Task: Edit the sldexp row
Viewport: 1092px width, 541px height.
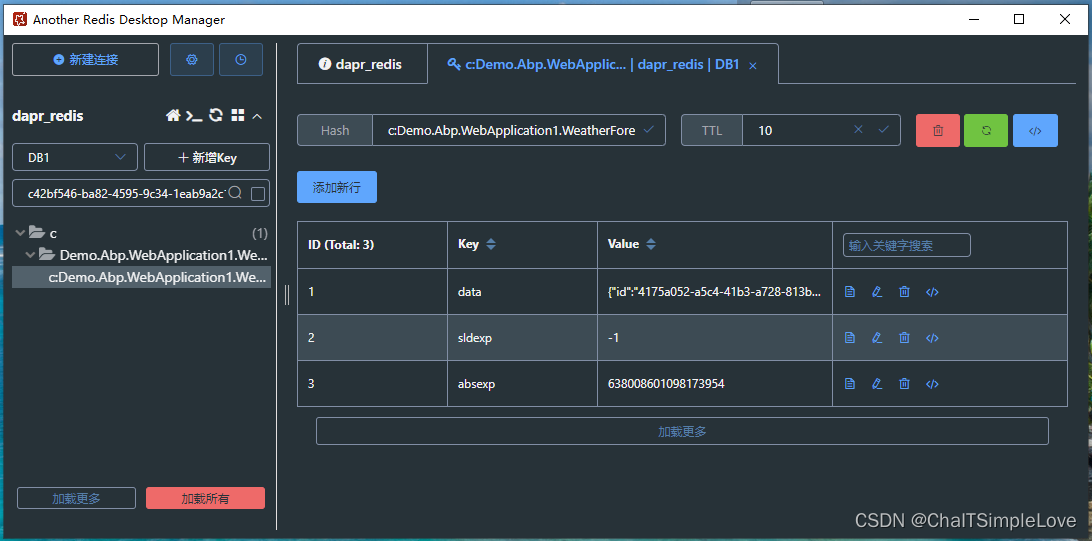Action: 877,338
